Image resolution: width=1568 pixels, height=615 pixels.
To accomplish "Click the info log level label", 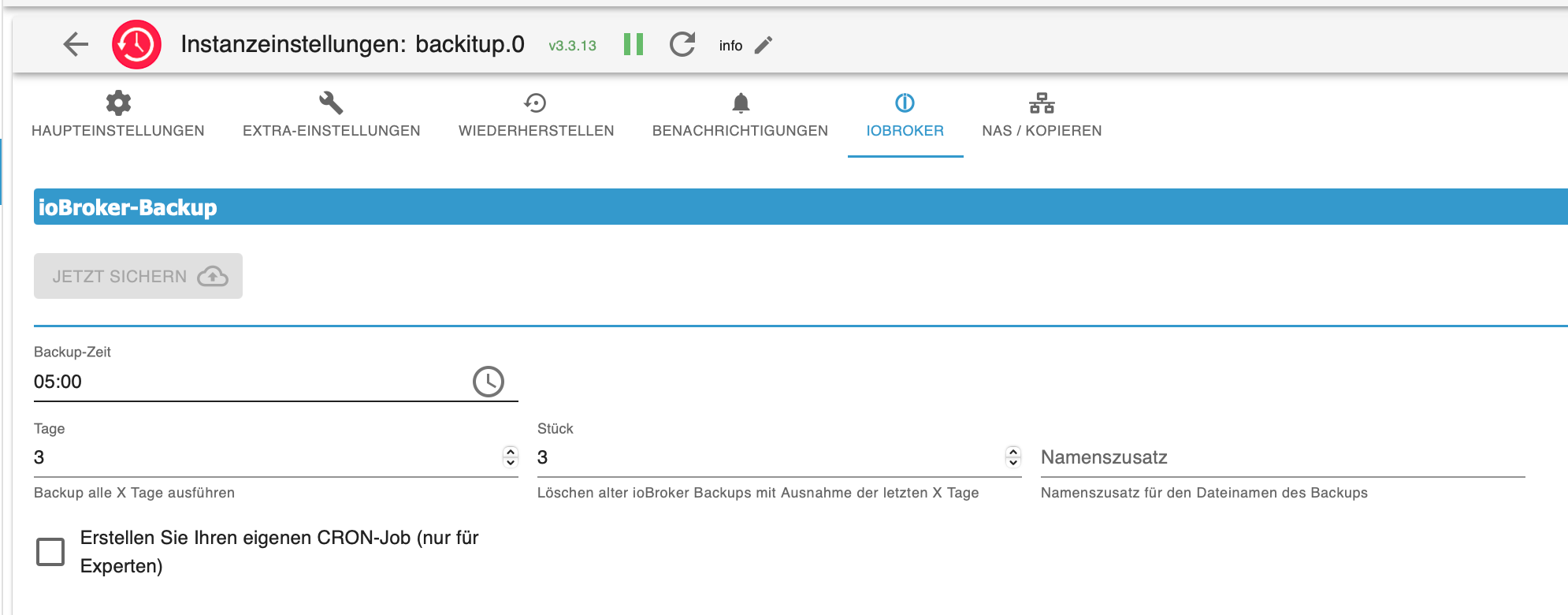I will [731, 46].
